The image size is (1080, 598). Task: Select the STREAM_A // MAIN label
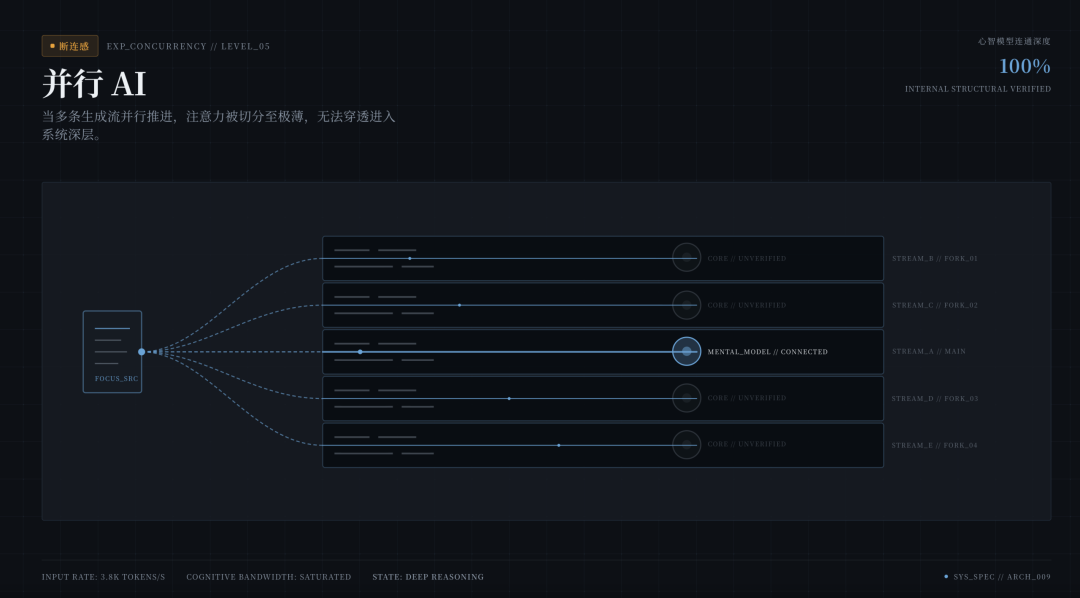point(928,351)
